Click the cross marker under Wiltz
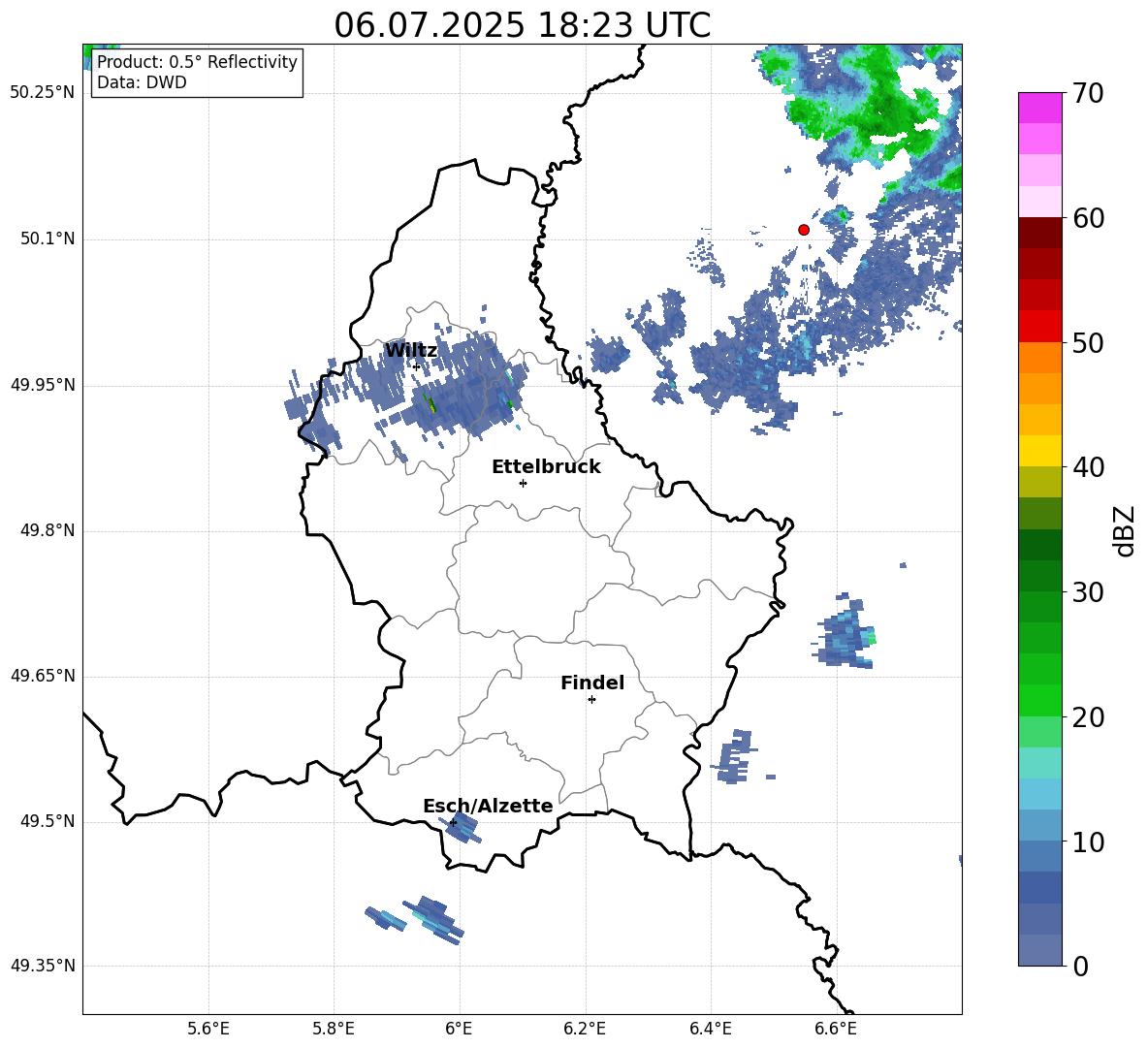 coord(417,366)
